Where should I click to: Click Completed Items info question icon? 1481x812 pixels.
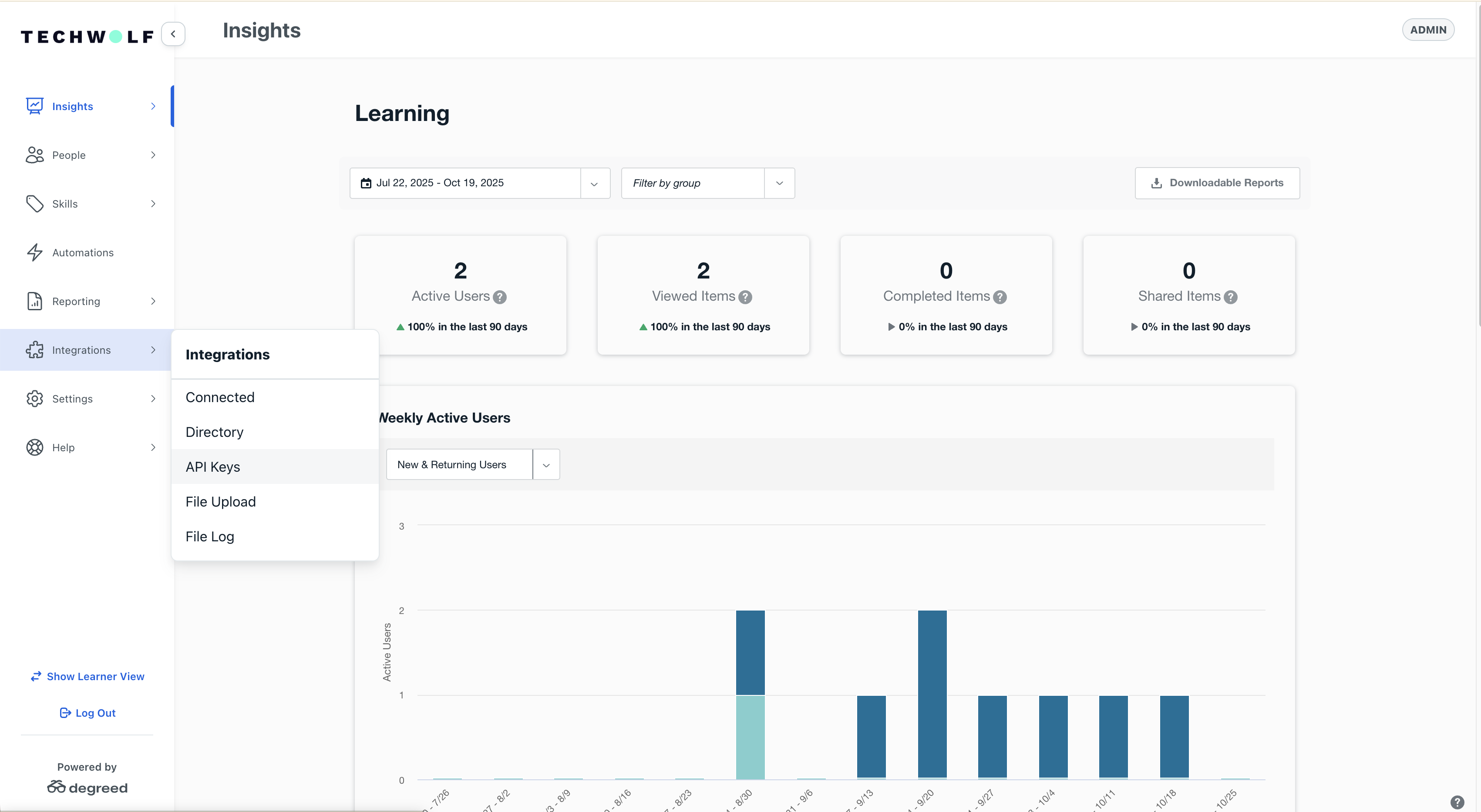[x=1000, y=296]
